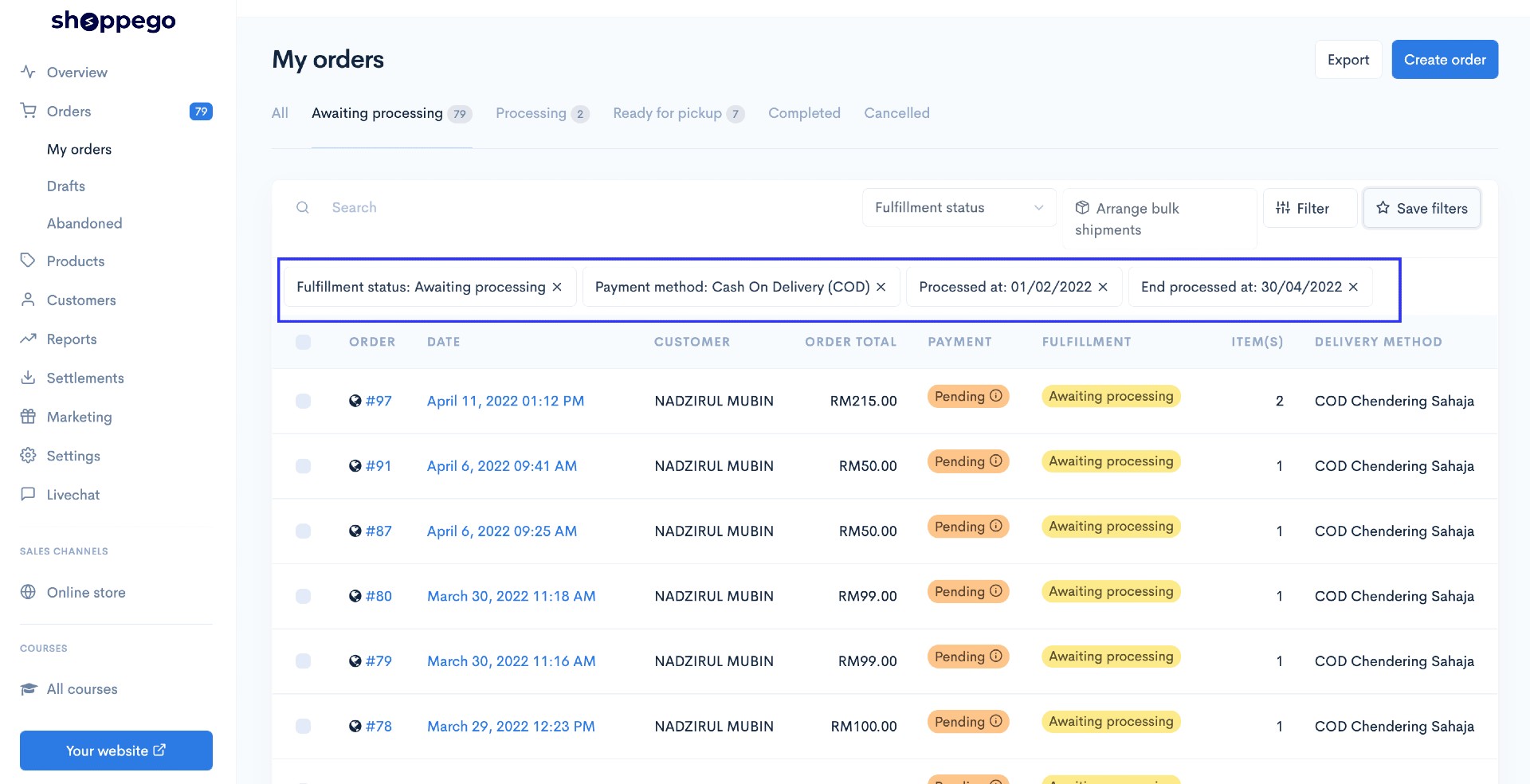This screenshot has height=784, width=1530.
Task: Click the Create order button
Action: coord(1445,60)
